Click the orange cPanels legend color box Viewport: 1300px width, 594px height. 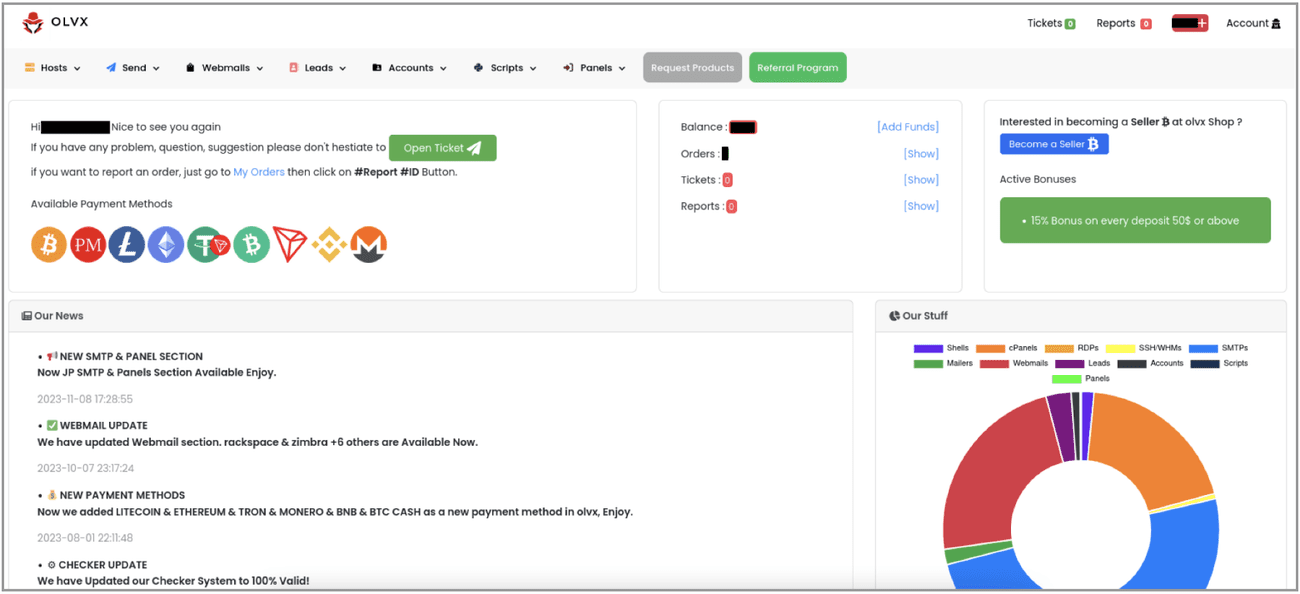coord(990,348)
